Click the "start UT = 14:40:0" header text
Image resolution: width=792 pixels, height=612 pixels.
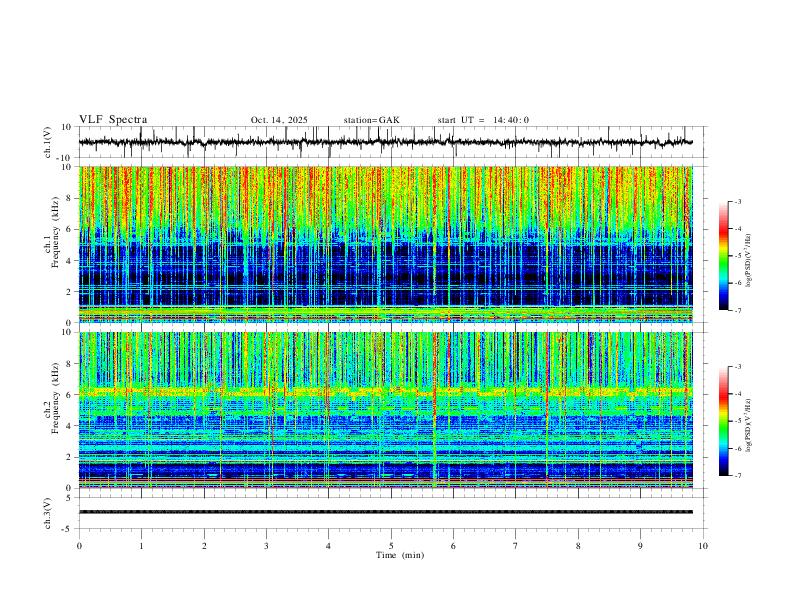483,120
